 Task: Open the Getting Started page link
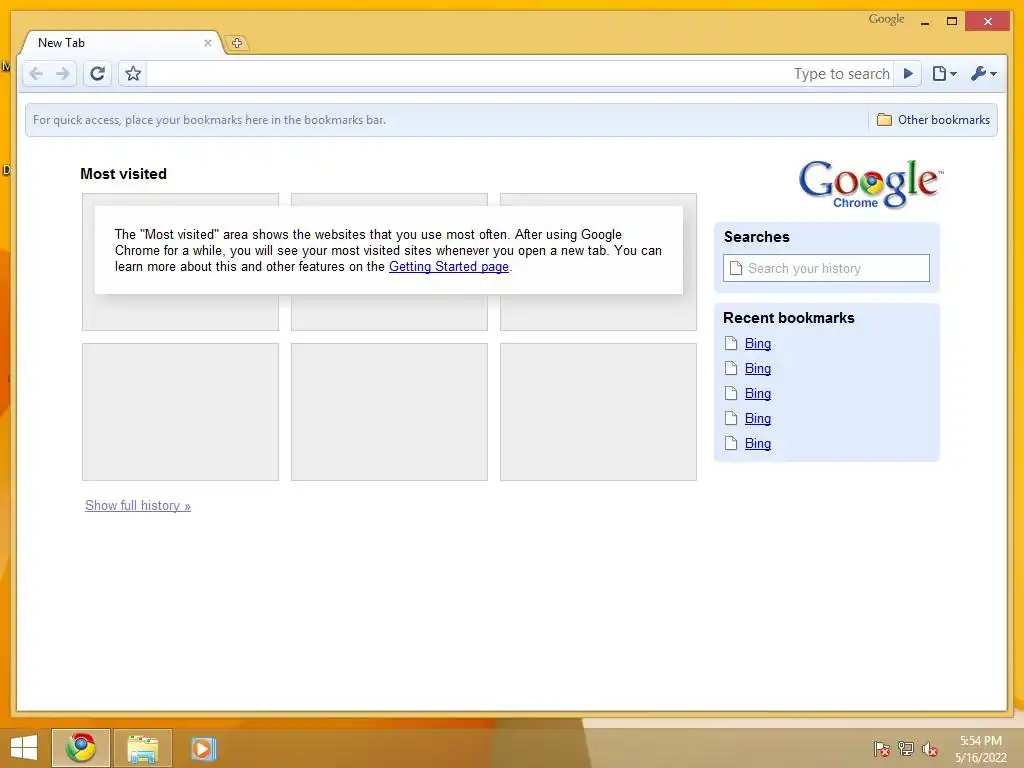pos(449,266)
